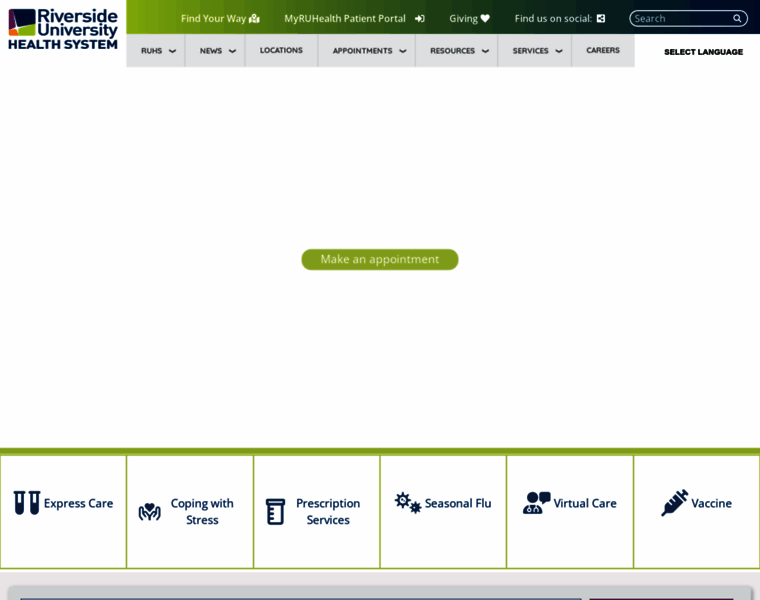
Task: Click the Riverside University Health System logo
Action: point(63,28)
